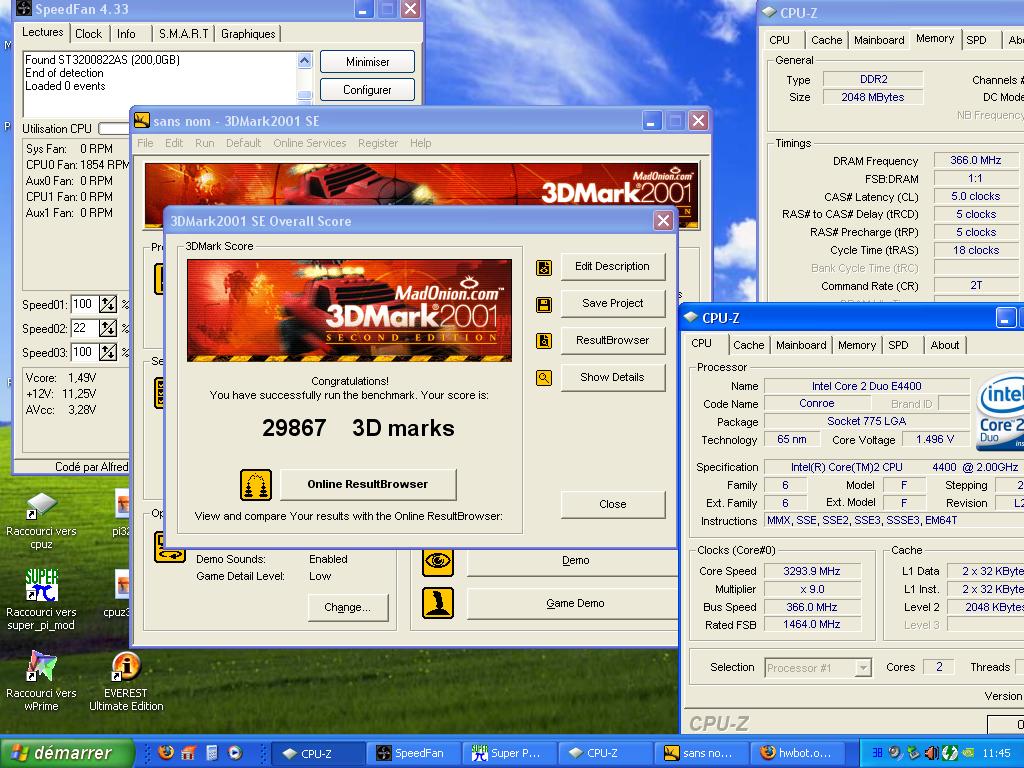The height and width of the screenshot is (768, 1024).
Task: Click the Speed02 spinner control
Action: tap(108, 328)
